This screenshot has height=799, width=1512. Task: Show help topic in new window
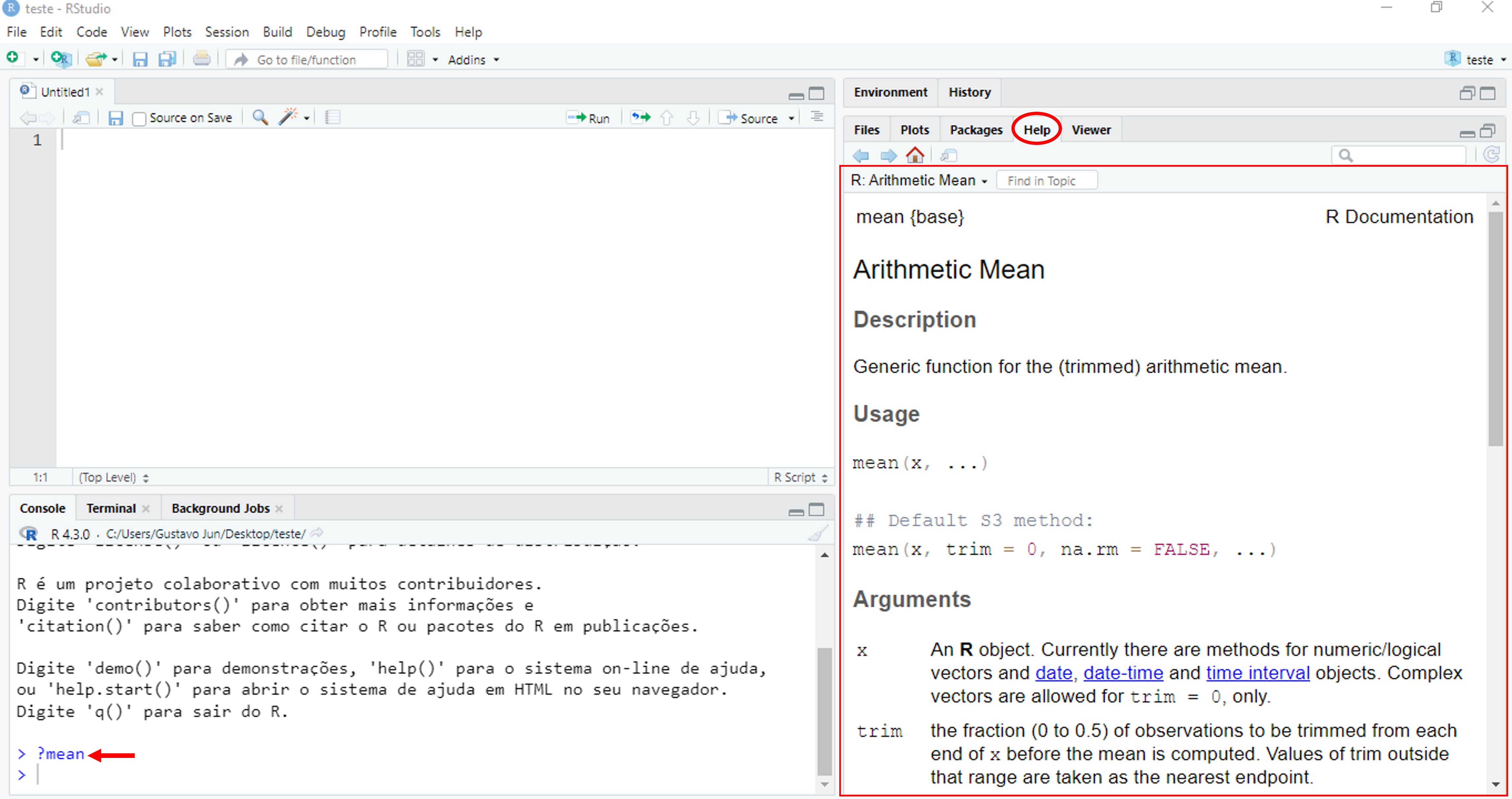point(949,156)
